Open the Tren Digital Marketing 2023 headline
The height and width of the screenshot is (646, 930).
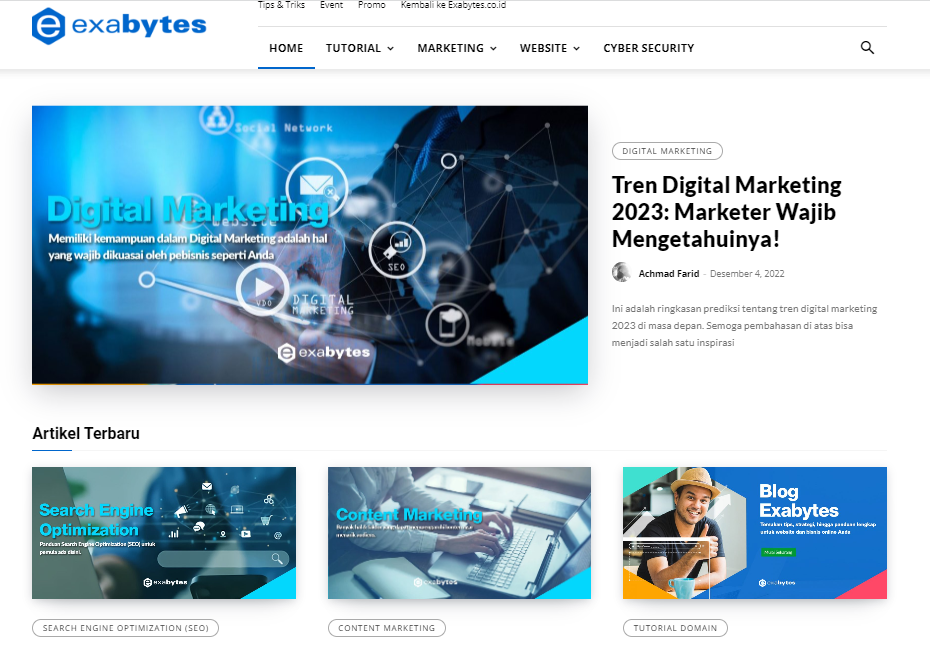(726, 212)
